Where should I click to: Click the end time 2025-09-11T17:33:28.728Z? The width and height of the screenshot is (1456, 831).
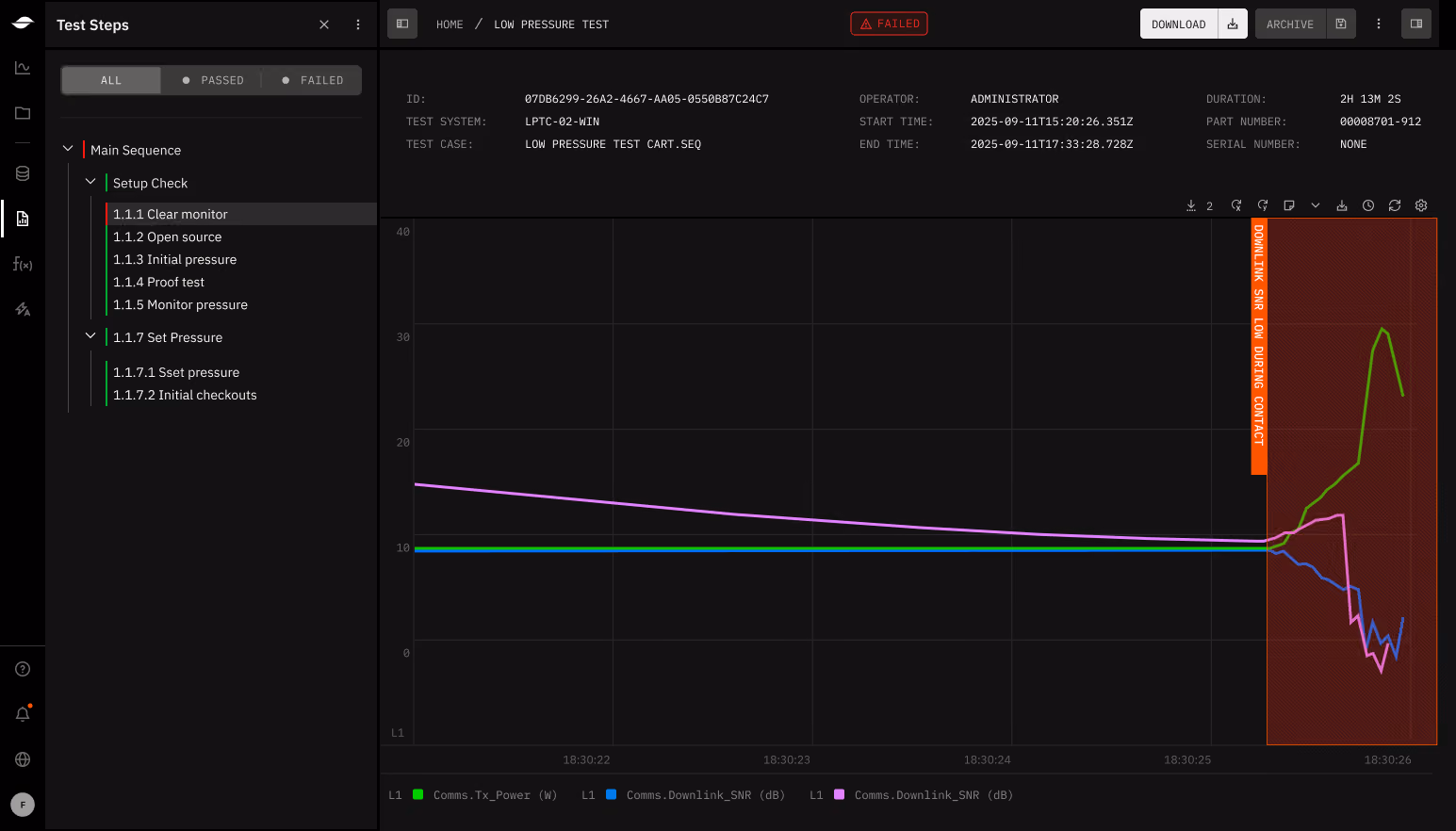point(1052,144)
